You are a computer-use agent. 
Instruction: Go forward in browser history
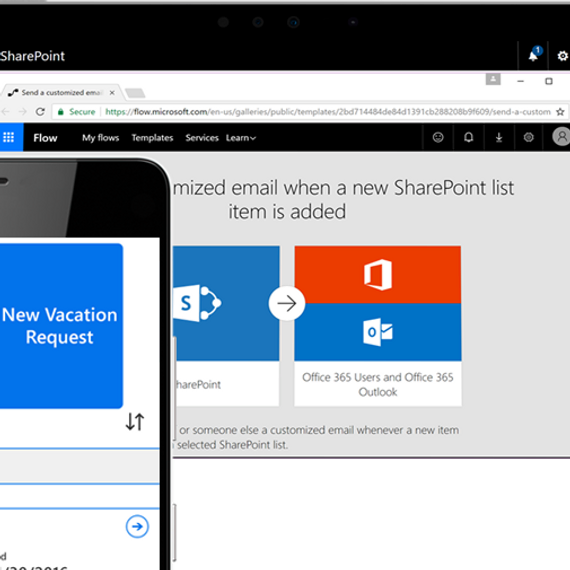(x=23, y=112)
